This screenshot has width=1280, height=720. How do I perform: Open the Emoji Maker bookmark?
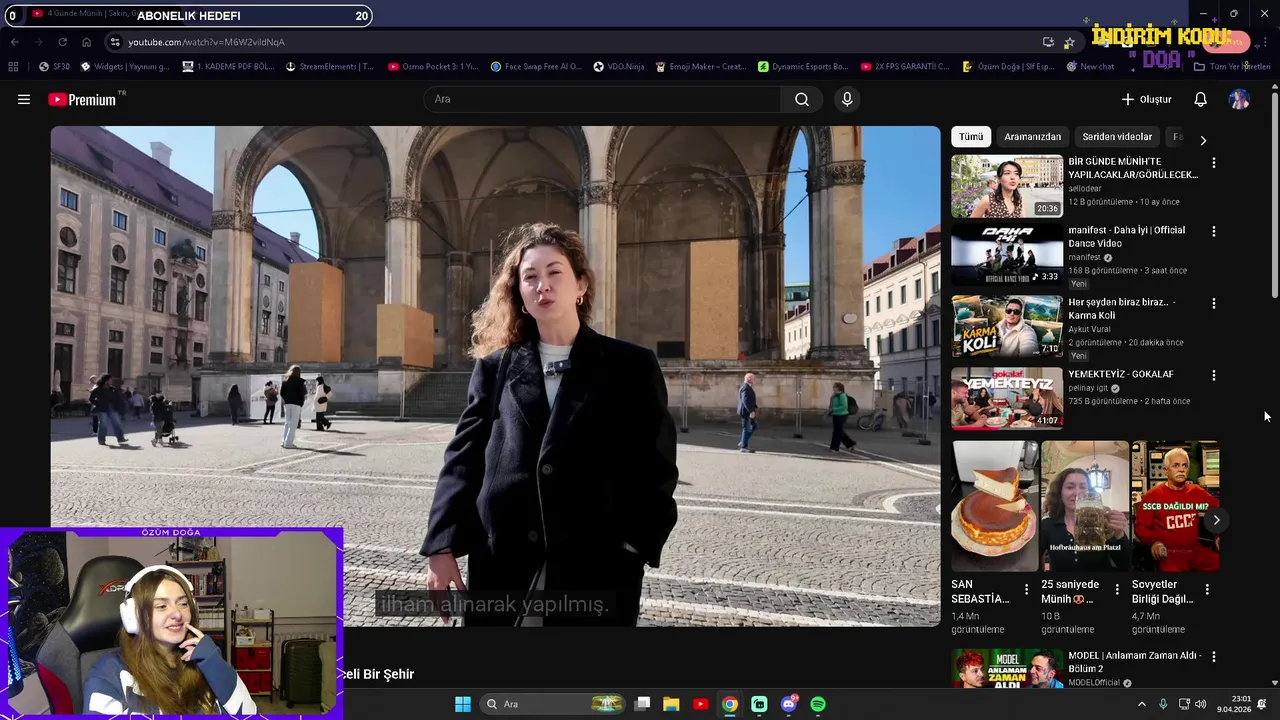[x=700, y=67]
